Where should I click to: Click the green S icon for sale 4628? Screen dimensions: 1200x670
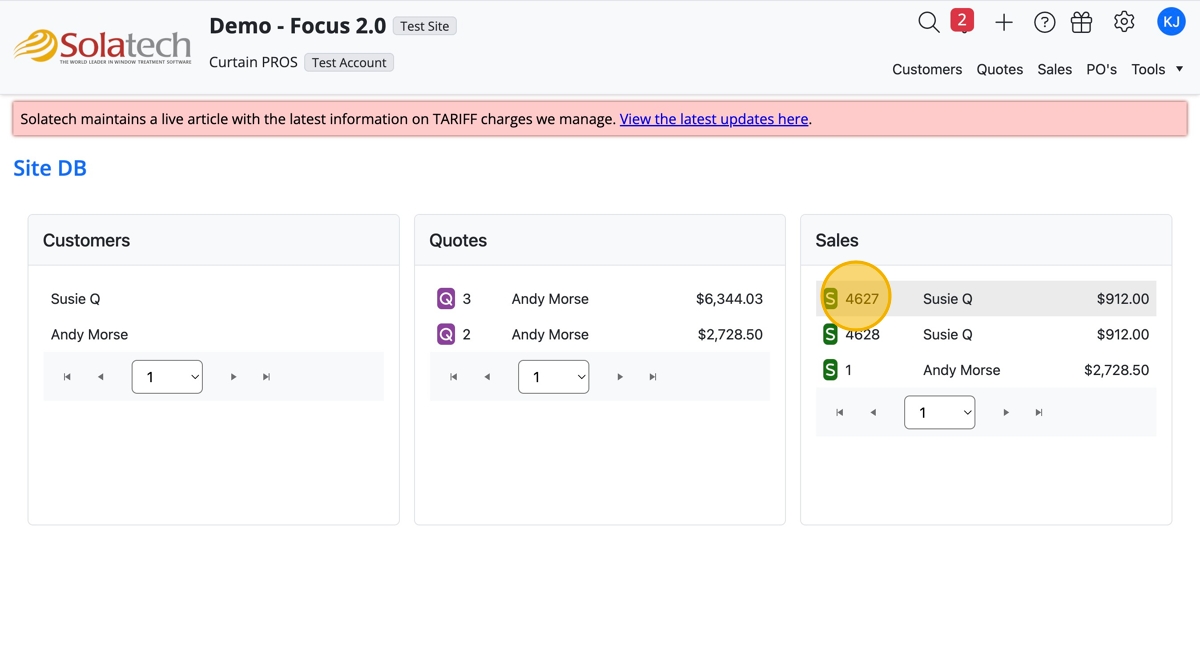tap(830, 335)
